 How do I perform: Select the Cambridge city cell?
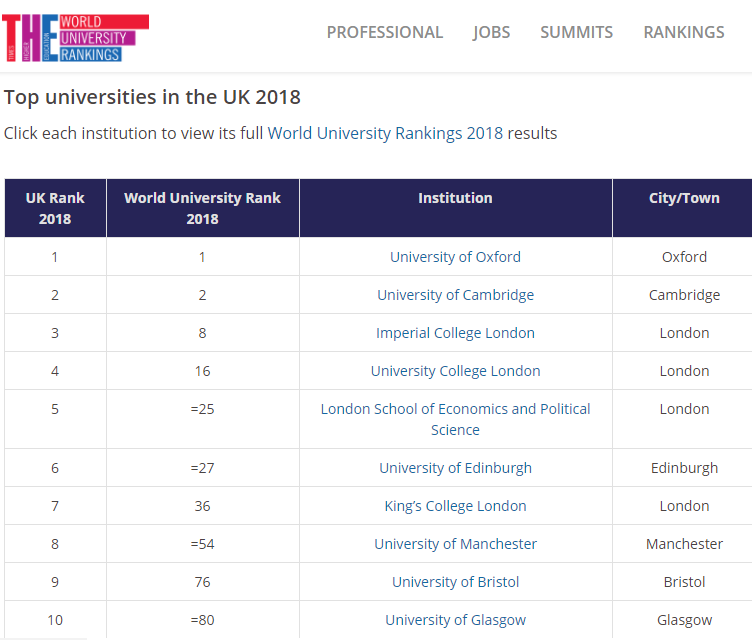click(684, 295)
